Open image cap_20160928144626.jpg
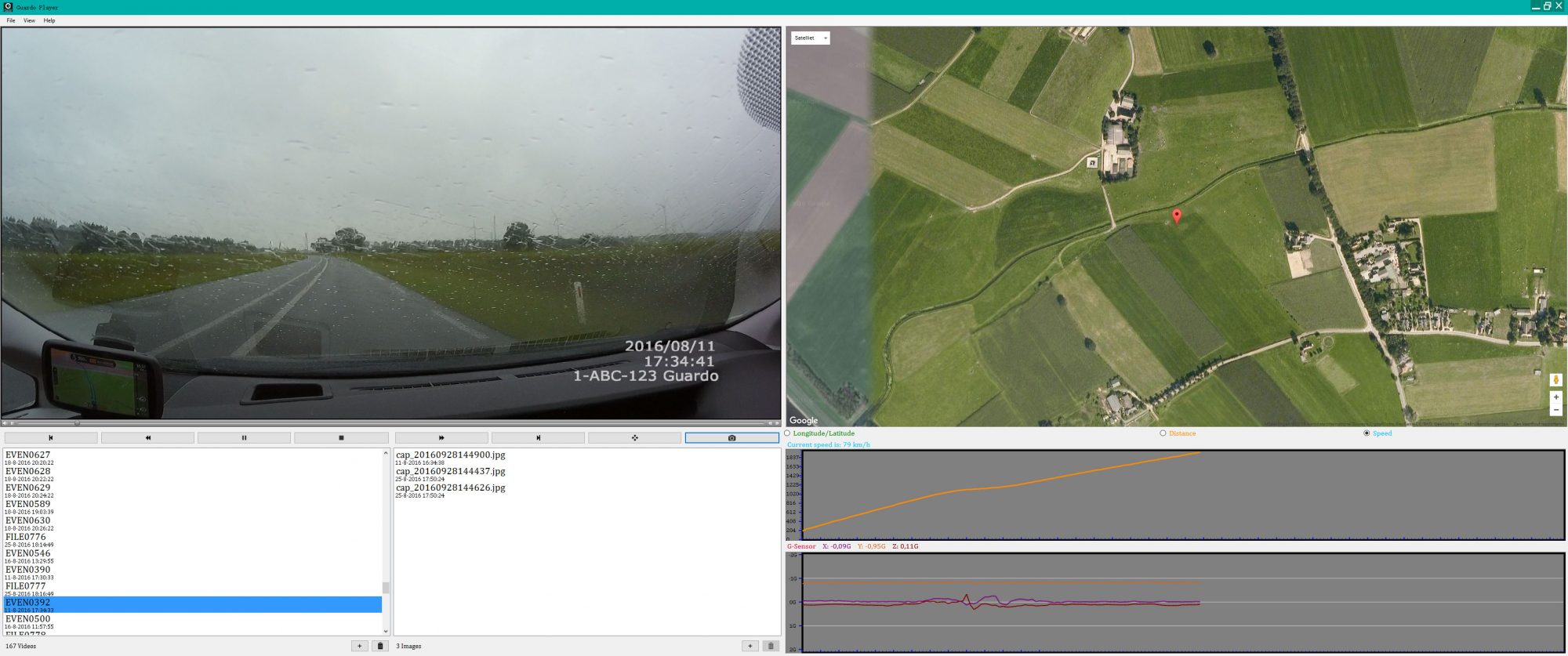 tap(450, 487)
